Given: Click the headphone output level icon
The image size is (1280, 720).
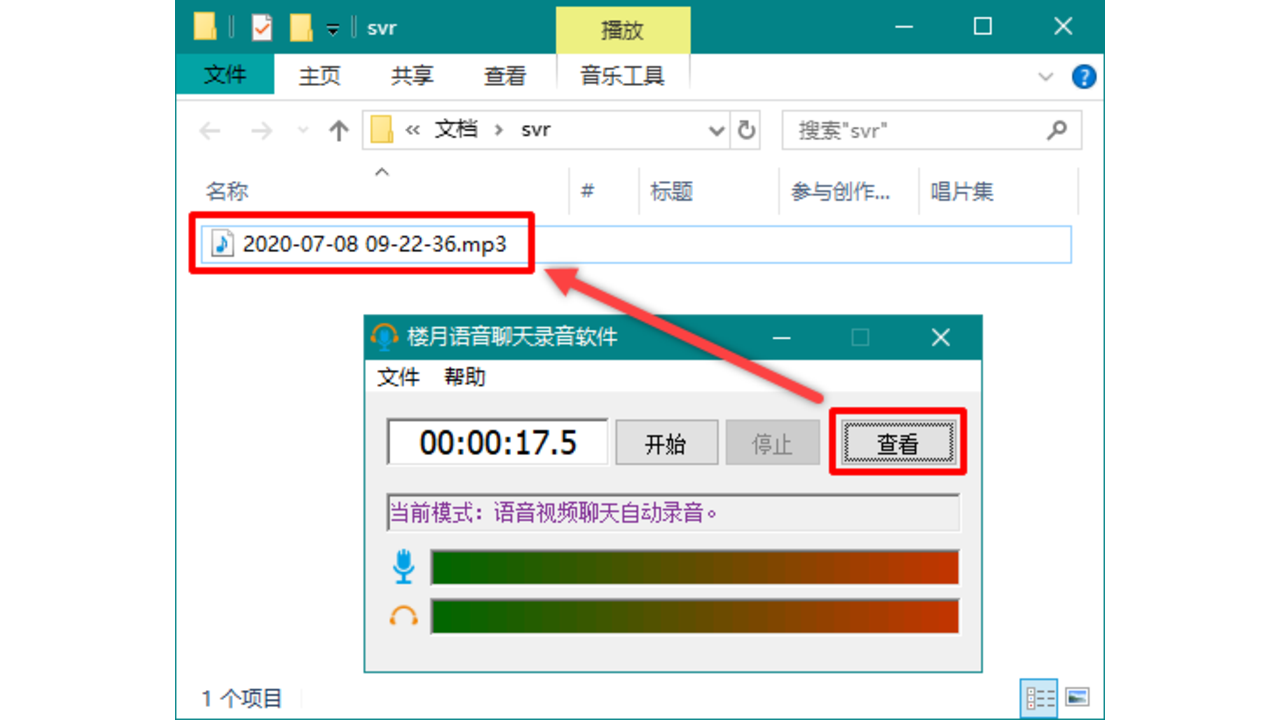Looking at the screenshot, I should point(404,616).
